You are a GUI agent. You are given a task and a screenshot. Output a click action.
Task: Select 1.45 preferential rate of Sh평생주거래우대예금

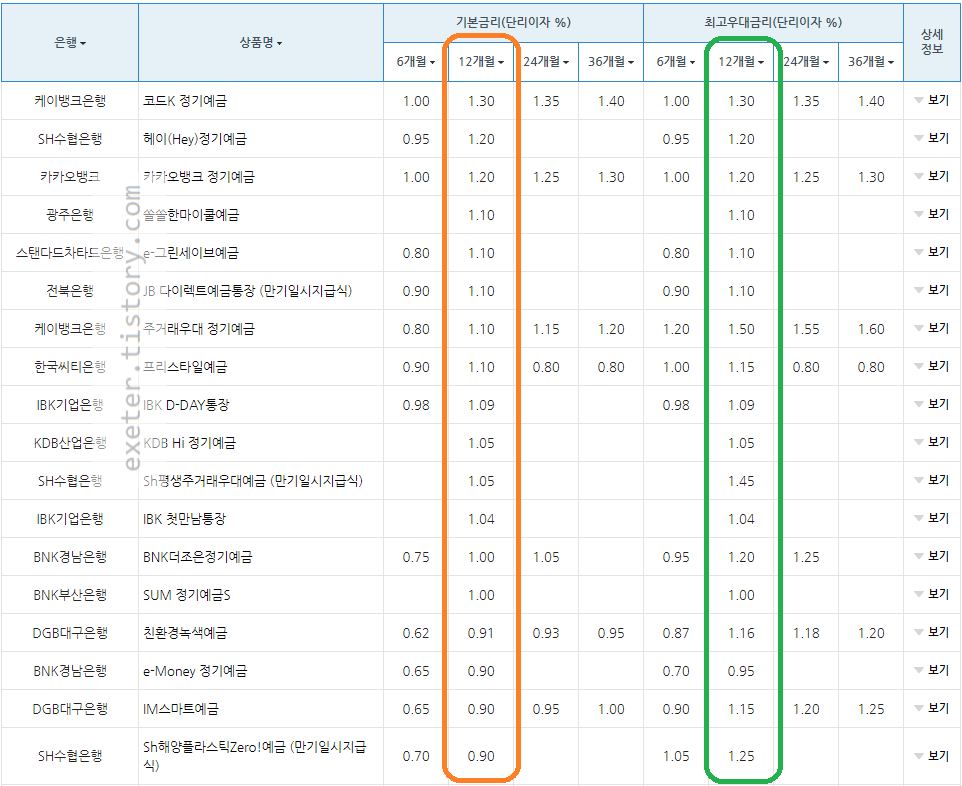[x=741, y=481]
